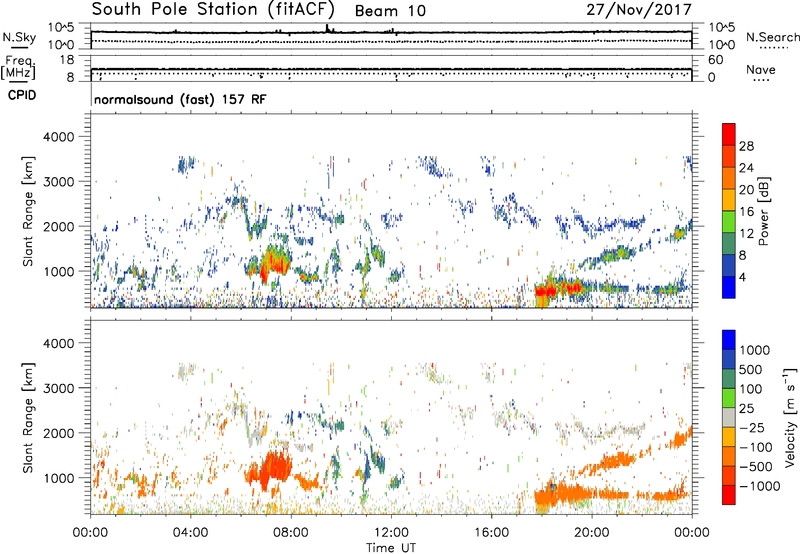Click '2000' tick on velocity panel axis
Viewport: 800px width, 554px height.
[x=59, y=433]
